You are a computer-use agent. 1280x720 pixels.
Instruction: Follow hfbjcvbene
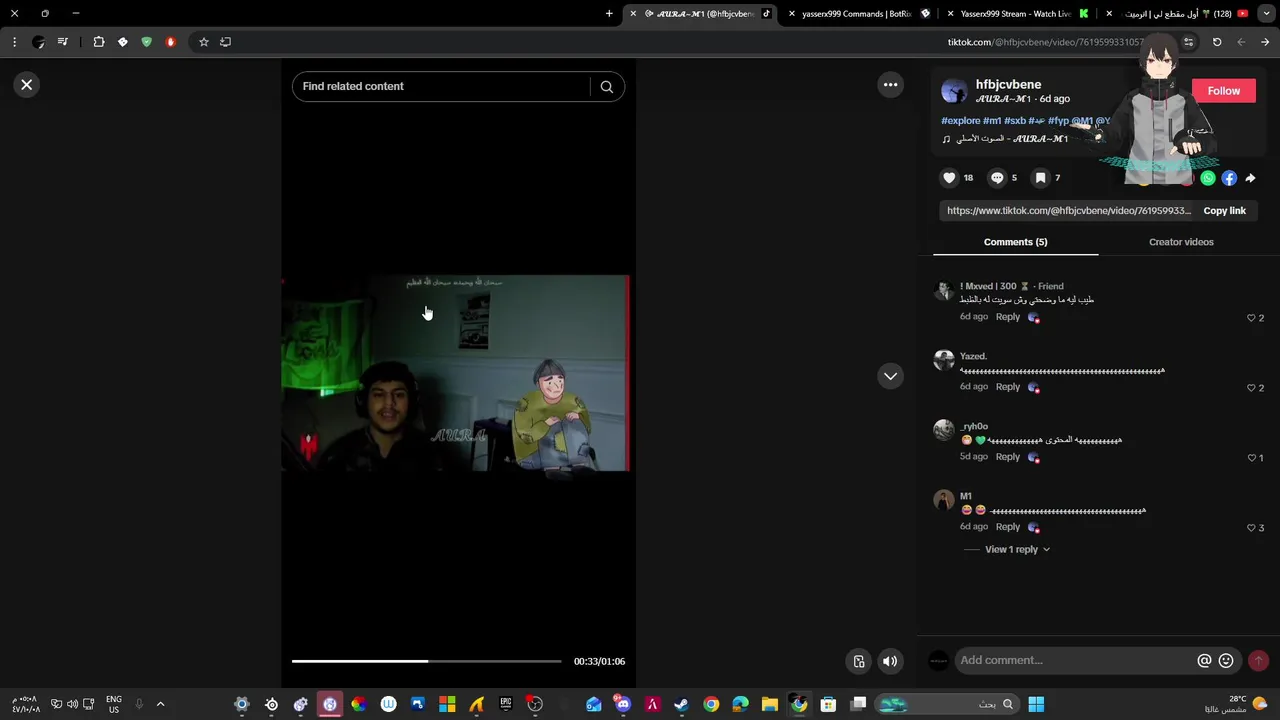[1223, 91]
